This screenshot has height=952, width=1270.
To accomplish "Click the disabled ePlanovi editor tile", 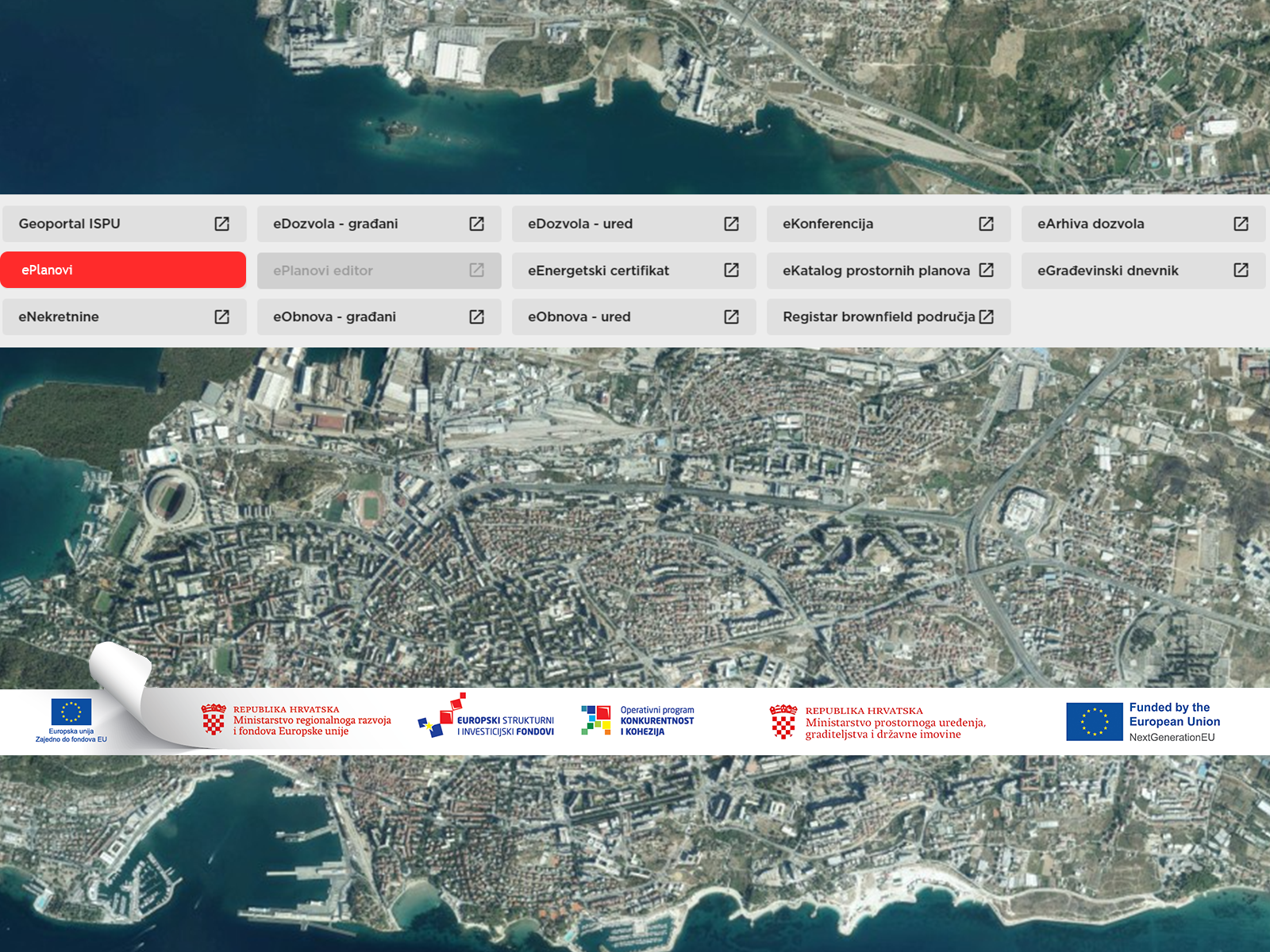I will pos(379,271).
